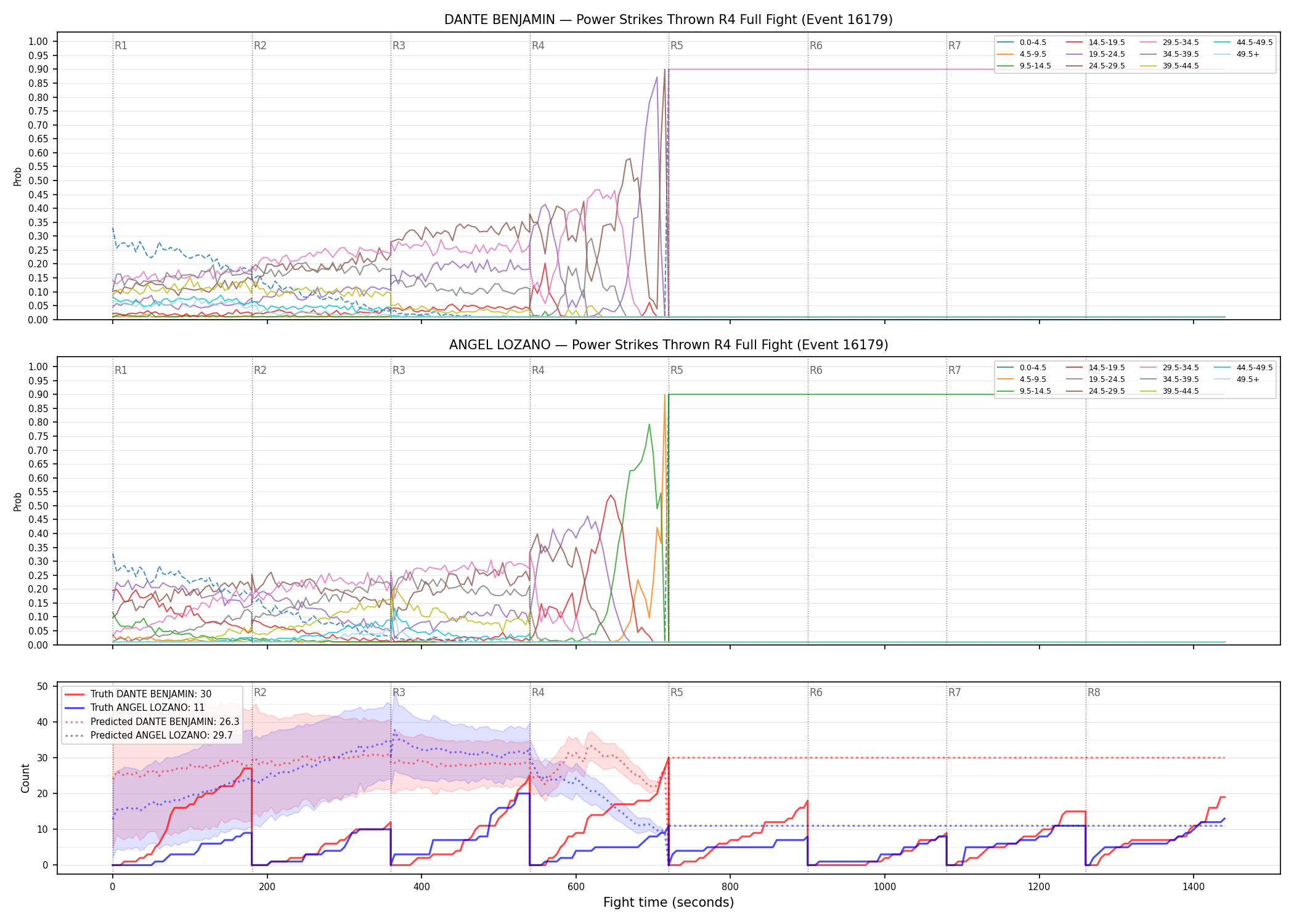This screenshot has height=924, width=1294.
Task: Click '0.90' tick on Dante Benjamin chart
Action: coord(38,70)
